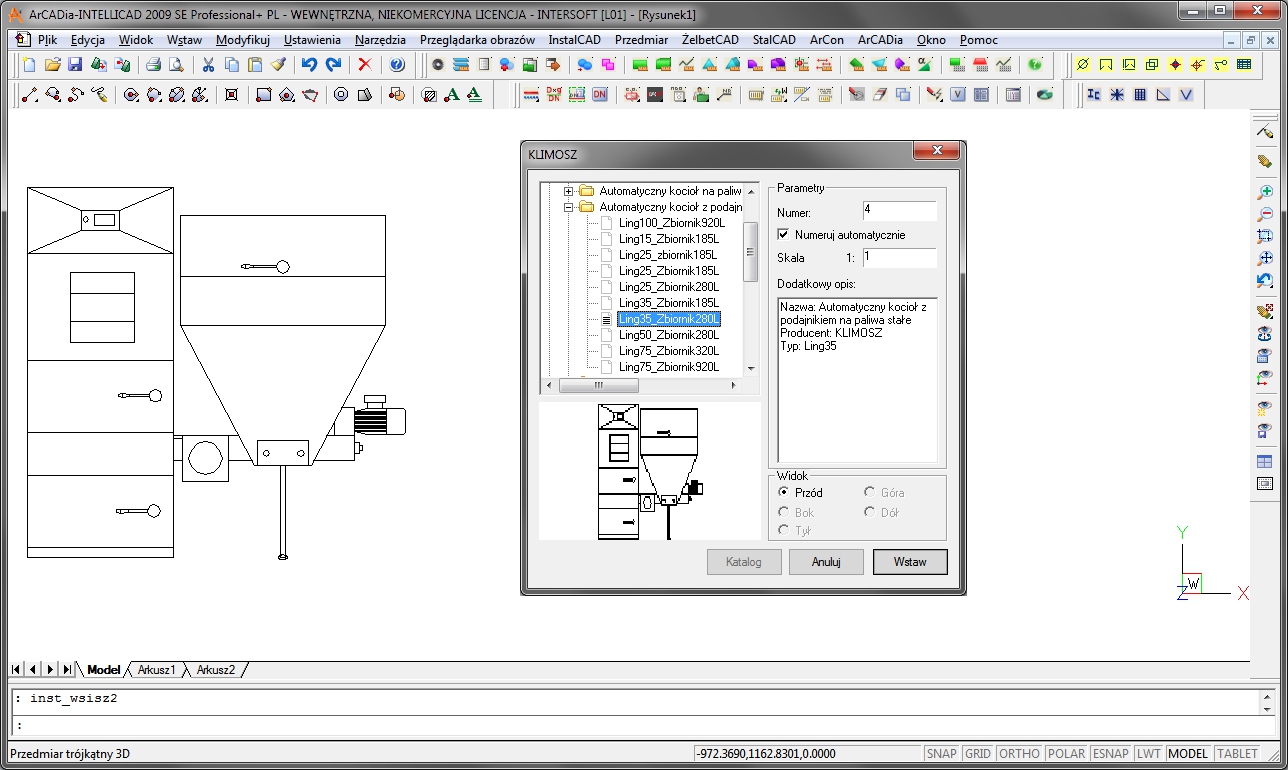Open the Pomoc menu
This screenshot has width=1288, height=770.
[978, 40]
